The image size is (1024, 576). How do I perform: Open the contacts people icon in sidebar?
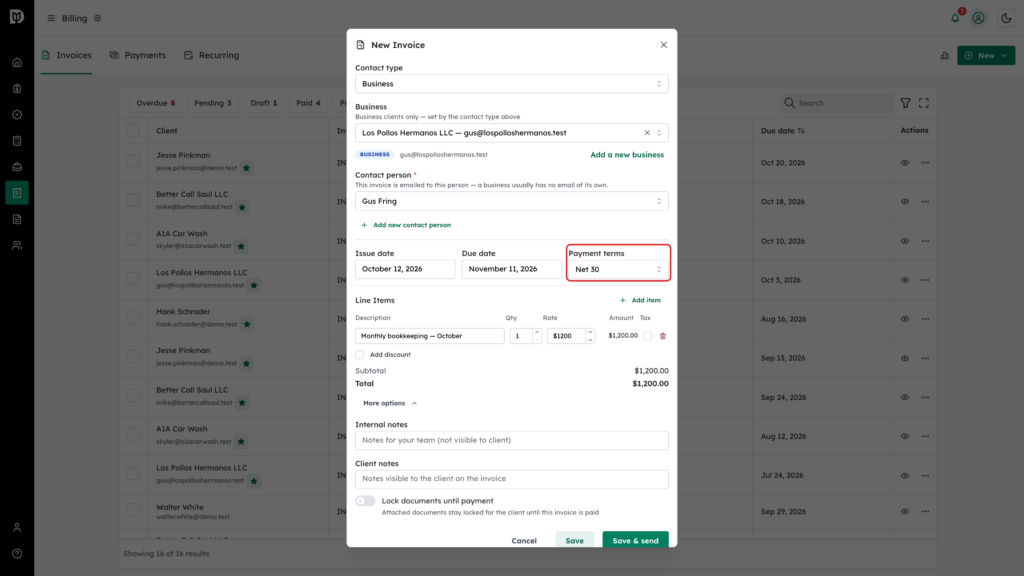(x=17, y=246)
